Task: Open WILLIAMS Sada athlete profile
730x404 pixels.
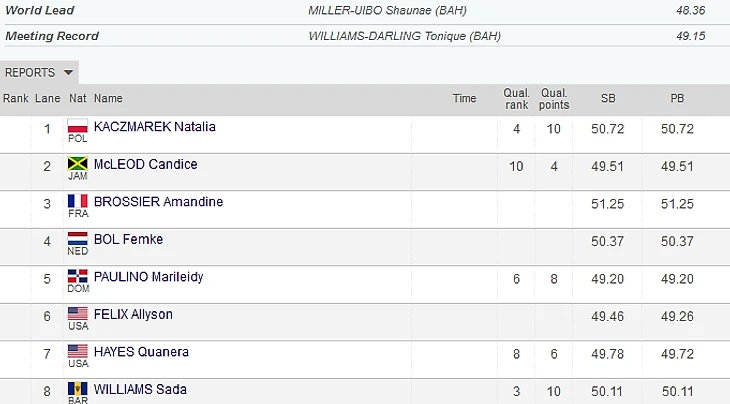Action: 140,389
